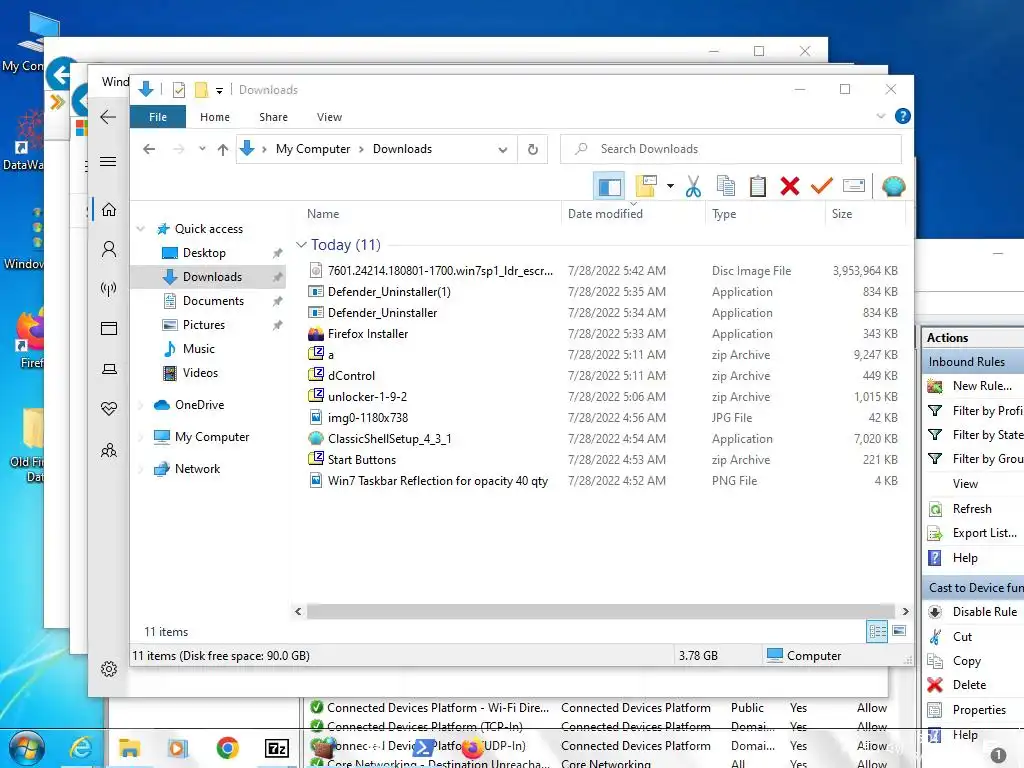Click the Paste clipboard toolbar icon
The height and width of the screenshot is (768, 1024).
[x=758, y=187]
